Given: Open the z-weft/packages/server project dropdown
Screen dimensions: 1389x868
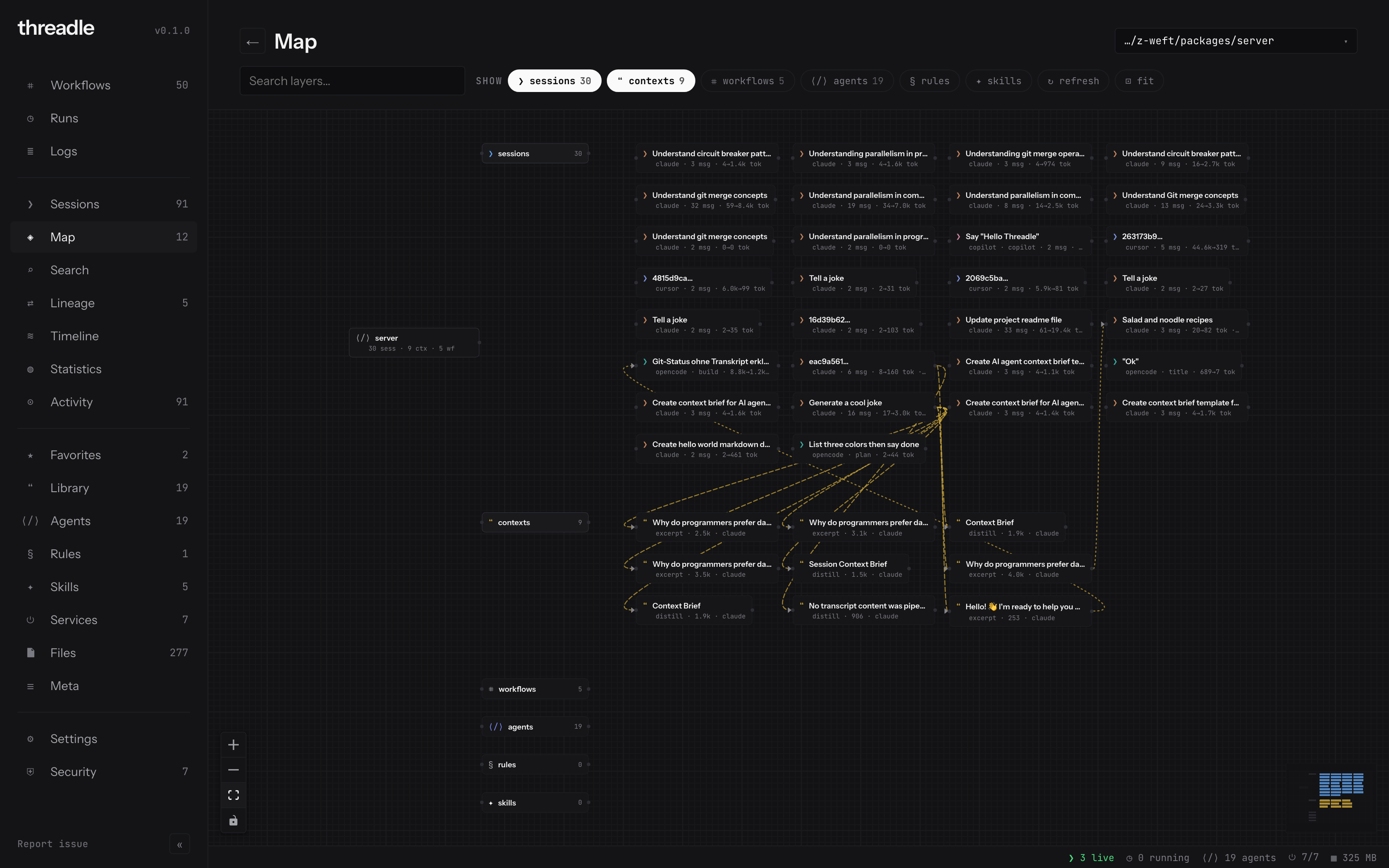Looking at the screenshot, I should [x=1236, y=41].
